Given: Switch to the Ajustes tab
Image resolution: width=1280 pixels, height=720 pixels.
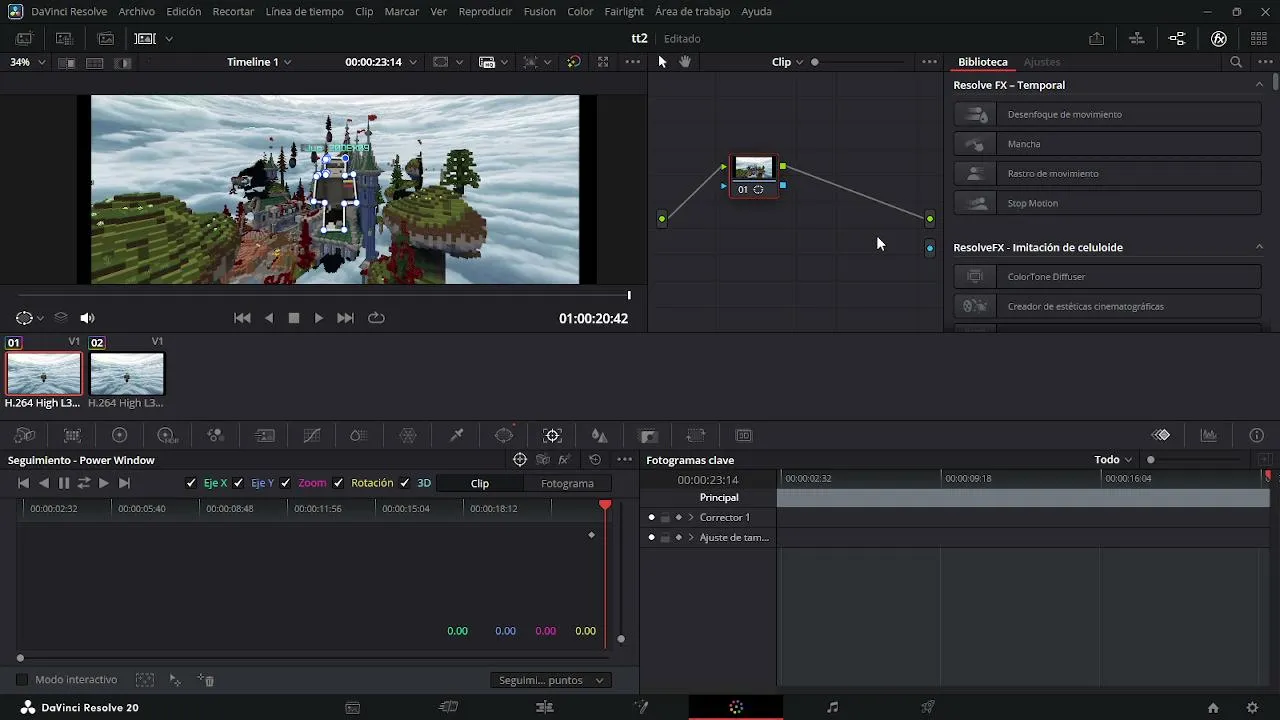Looking at the screenshot, I should (x=1042, y=62).
